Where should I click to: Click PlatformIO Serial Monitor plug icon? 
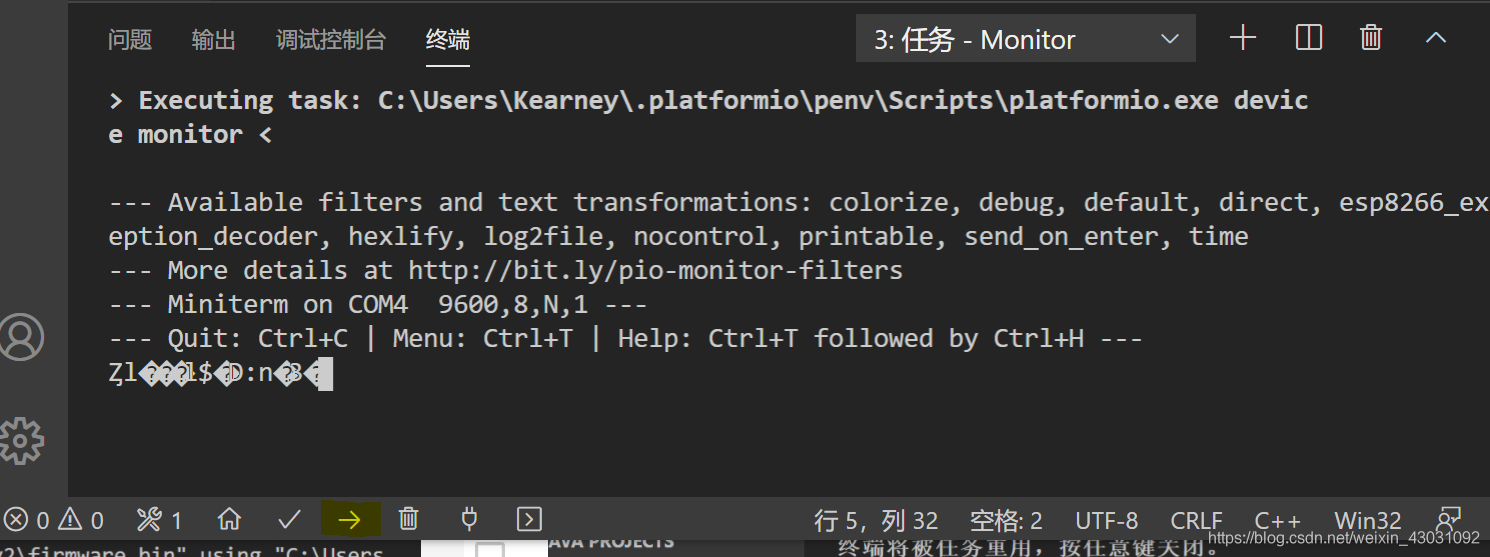[468, 519]
